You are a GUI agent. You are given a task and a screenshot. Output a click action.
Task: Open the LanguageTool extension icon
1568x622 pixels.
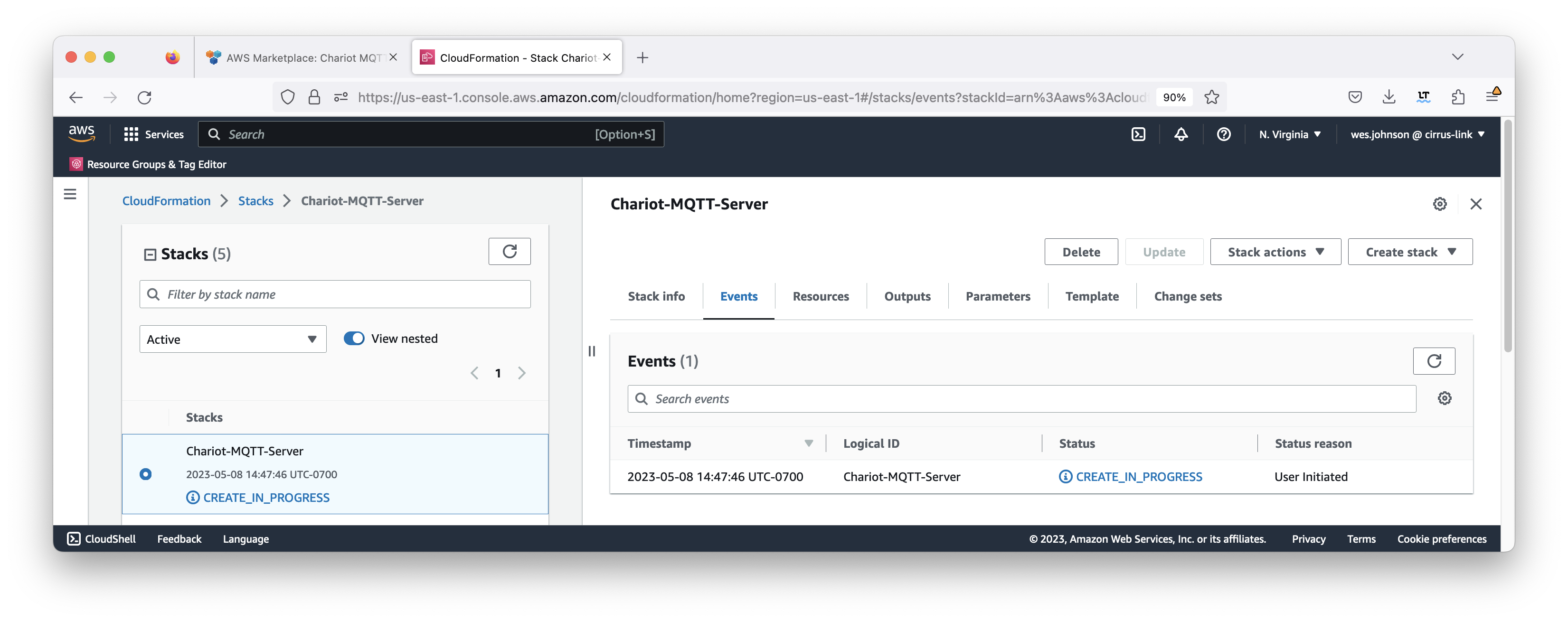1424,97
